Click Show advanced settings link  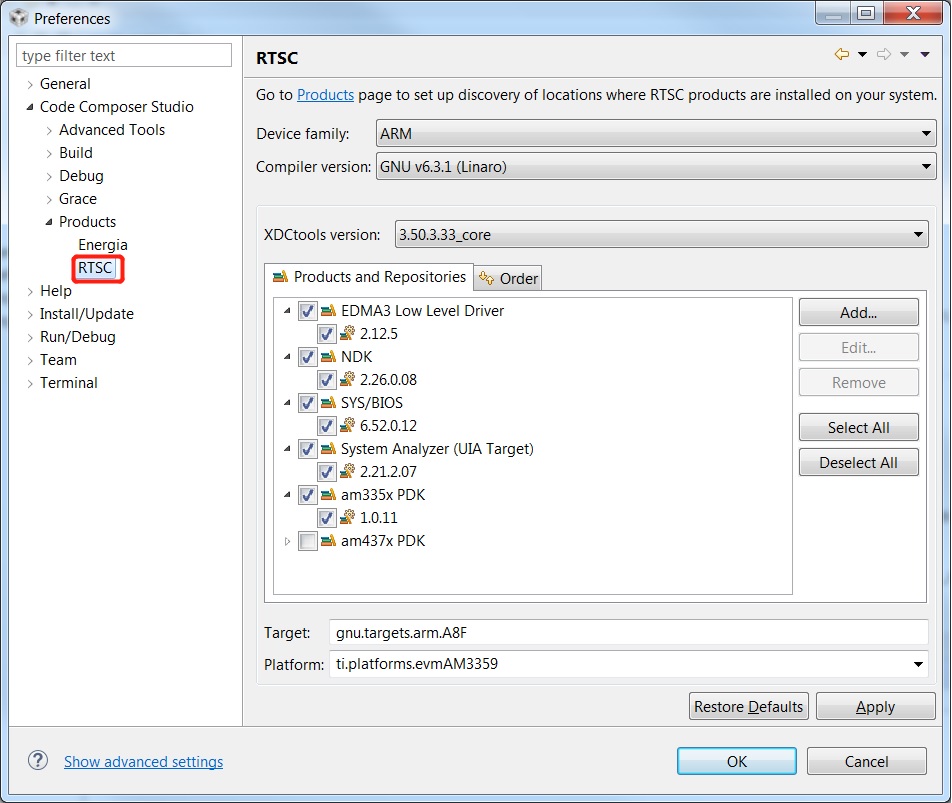[x=143, y=761]
